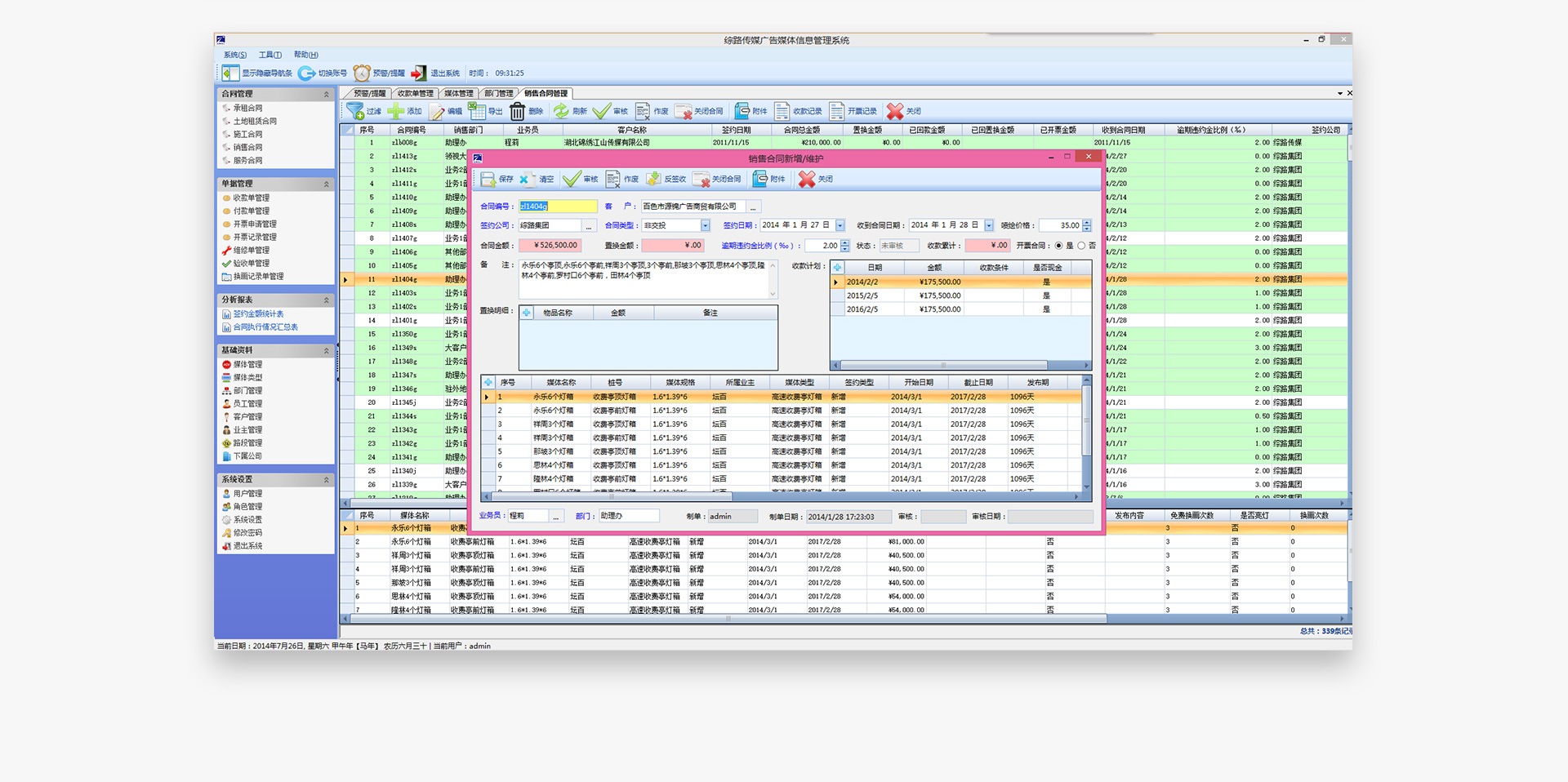The height and width of the screenshot is (782, 1568).
Task: Click the 导出 export spreadsheet icon
Action: [477, 111]
